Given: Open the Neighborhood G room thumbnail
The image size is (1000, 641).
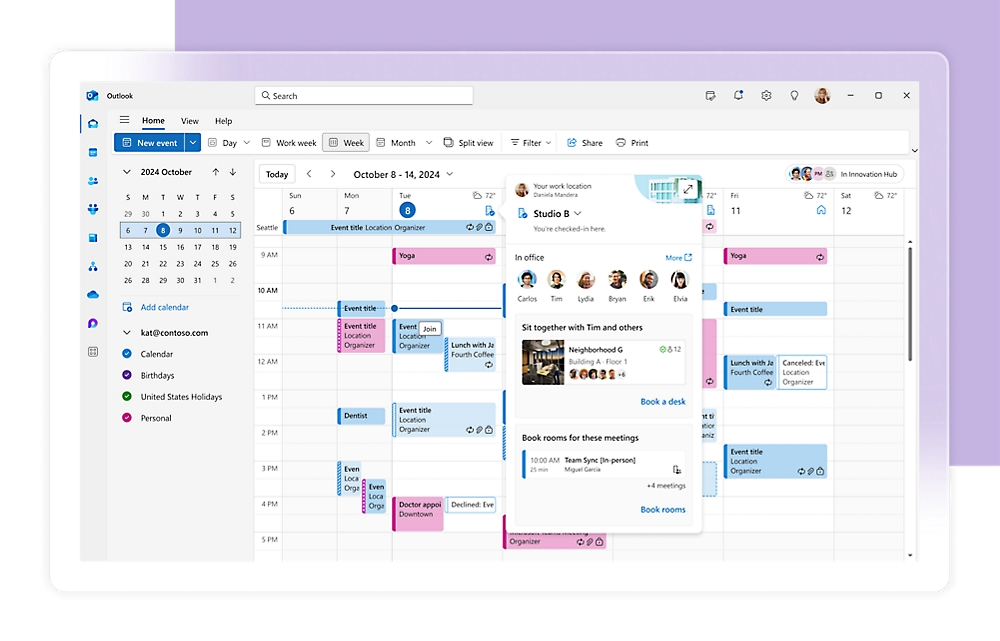Looking at the screenshot, I should 543,362.
